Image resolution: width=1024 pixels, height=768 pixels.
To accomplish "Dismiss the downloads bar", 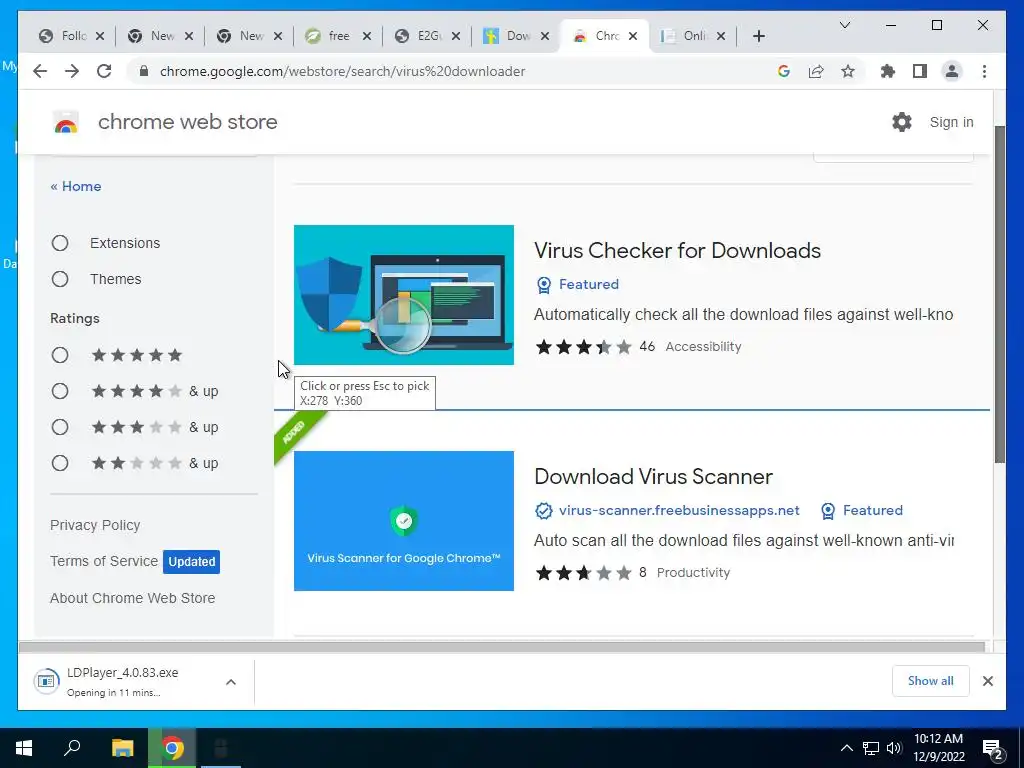I will 987,681.
